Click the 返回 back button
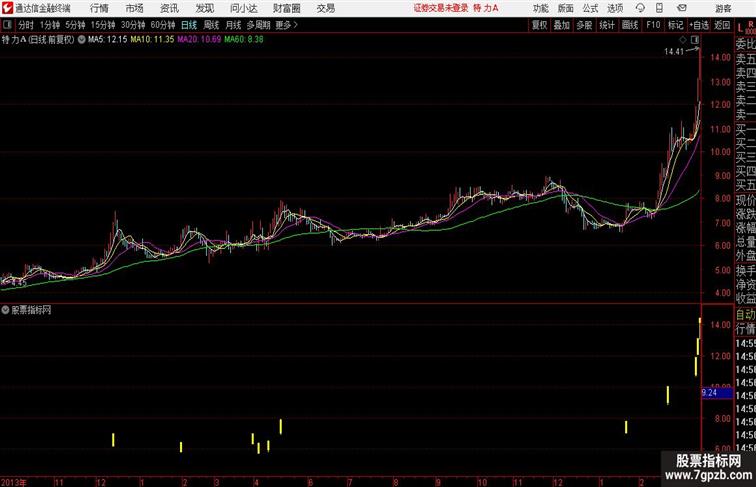 click(722, 25)
